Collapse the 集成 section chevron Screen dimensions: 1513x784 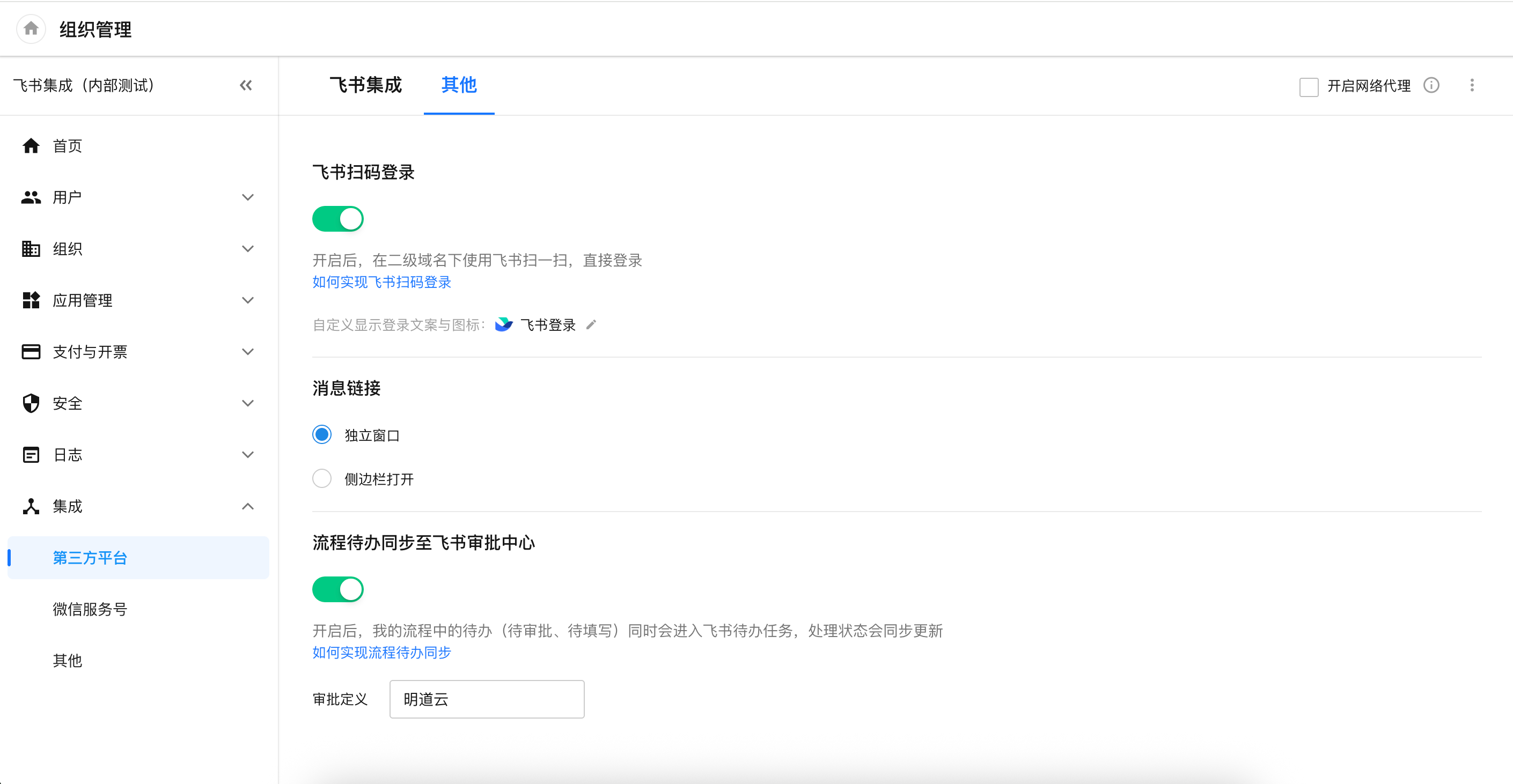tap(248, 506)
